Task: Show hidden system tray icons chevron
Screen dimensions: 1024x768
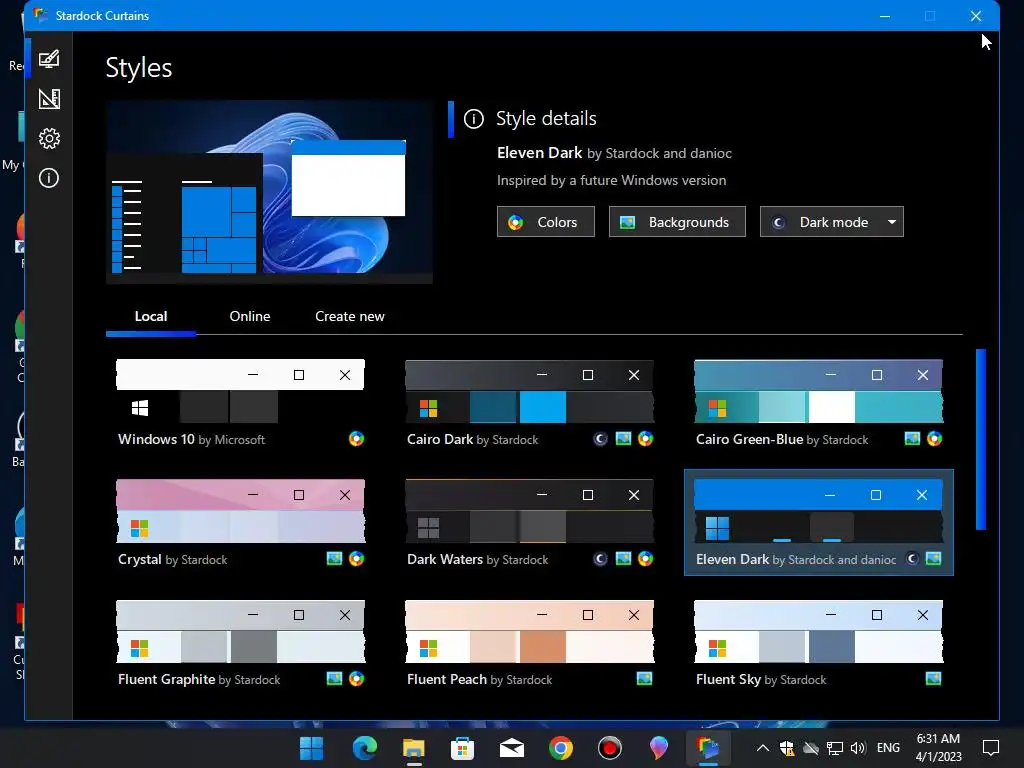Action: pyautogui.click(x=762, y=748)
